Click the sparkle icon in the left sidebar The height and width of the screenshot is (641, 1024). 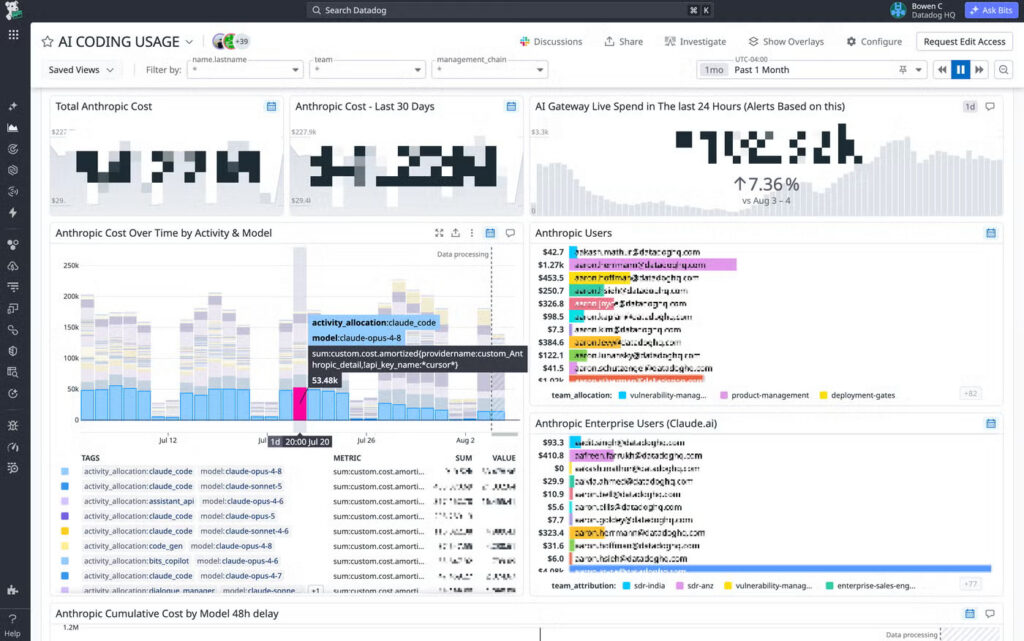pos(12,106)
